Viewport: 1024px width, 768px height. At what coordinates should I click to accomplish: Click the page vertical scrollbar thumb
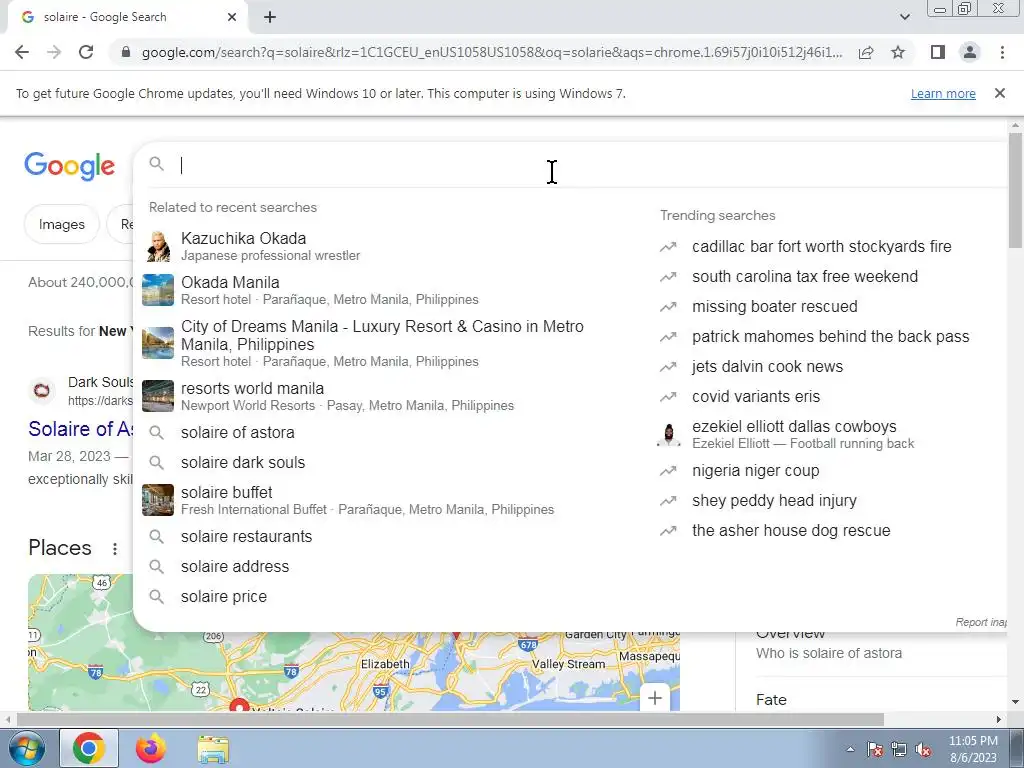click(x=1015, y=191)
